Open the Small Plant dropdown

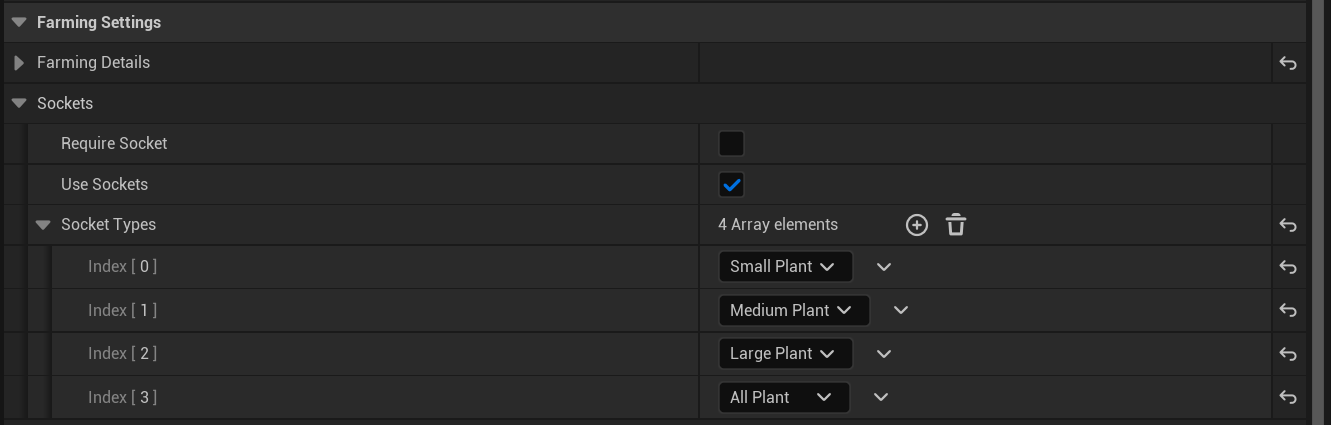point(785,267)
